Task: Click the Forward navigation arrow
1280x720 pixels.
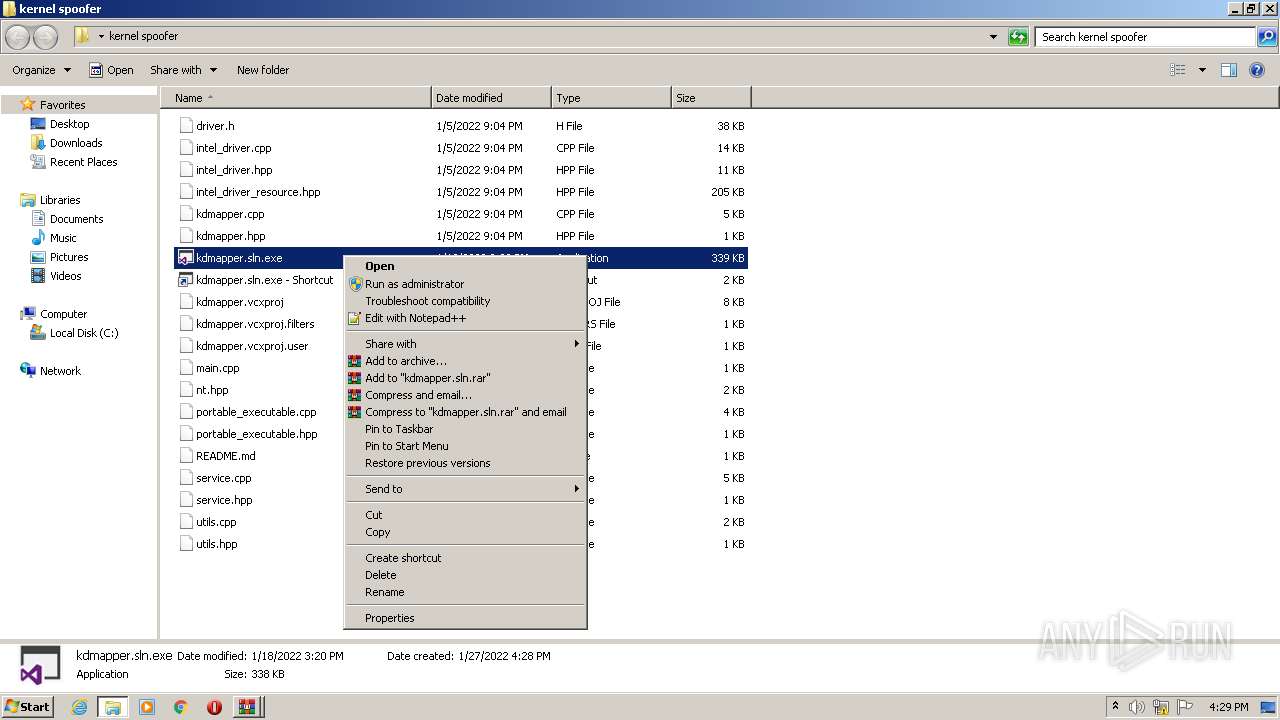Action: click(x=45, y=37)
